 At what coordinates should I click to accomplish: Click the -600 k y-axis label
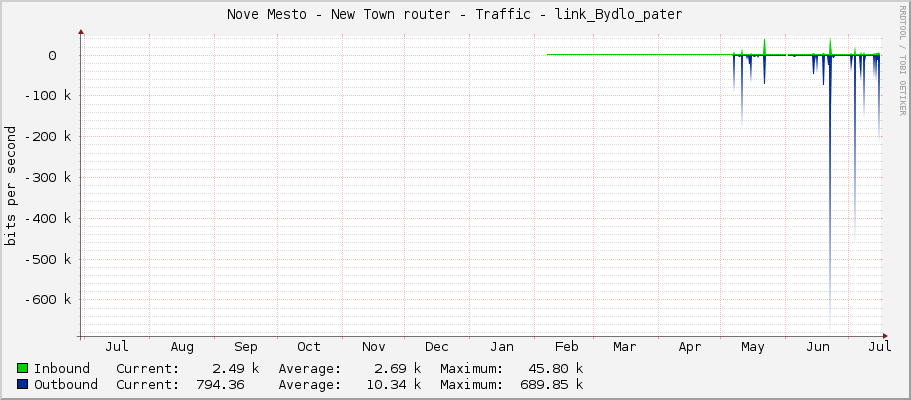tap(48, 300)
